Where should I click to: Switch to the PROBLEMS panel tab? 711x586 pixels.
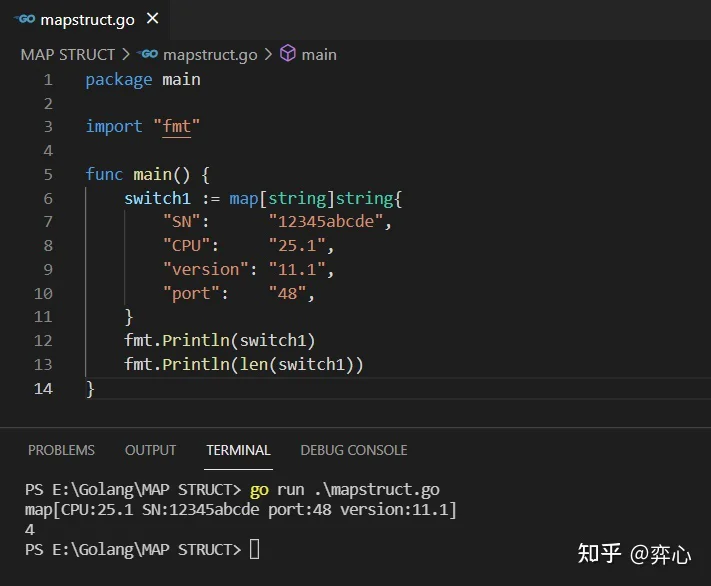coord(61,450)
